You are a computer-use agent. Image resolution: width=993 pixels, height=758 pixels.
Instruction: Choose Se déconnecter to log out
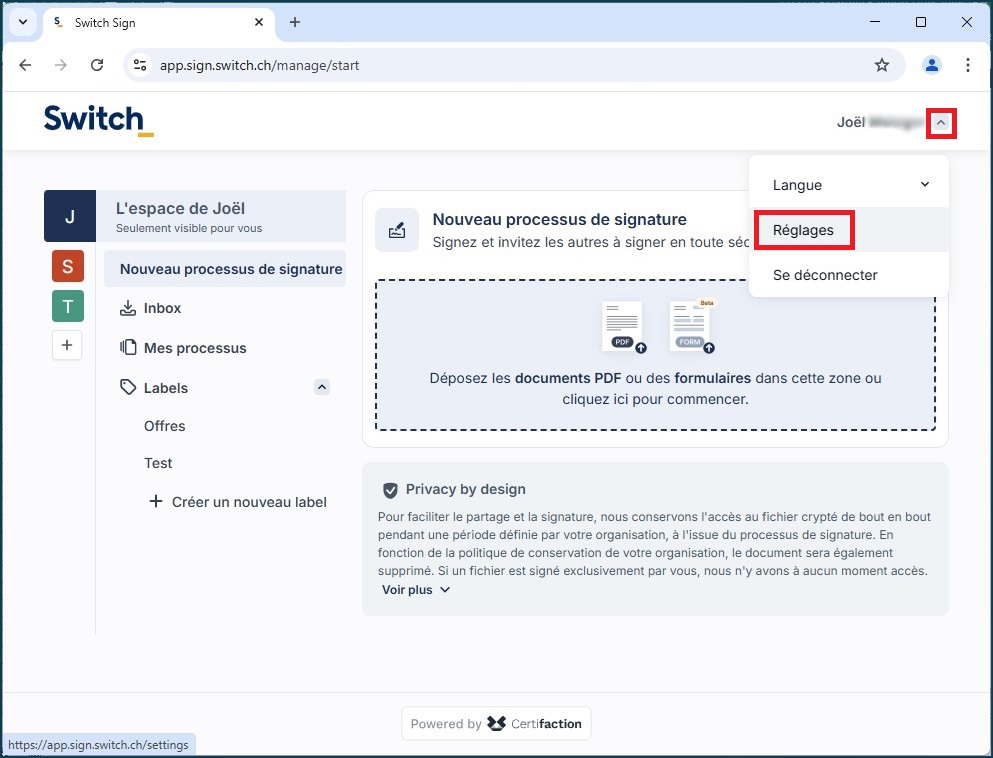click(825, 275)
